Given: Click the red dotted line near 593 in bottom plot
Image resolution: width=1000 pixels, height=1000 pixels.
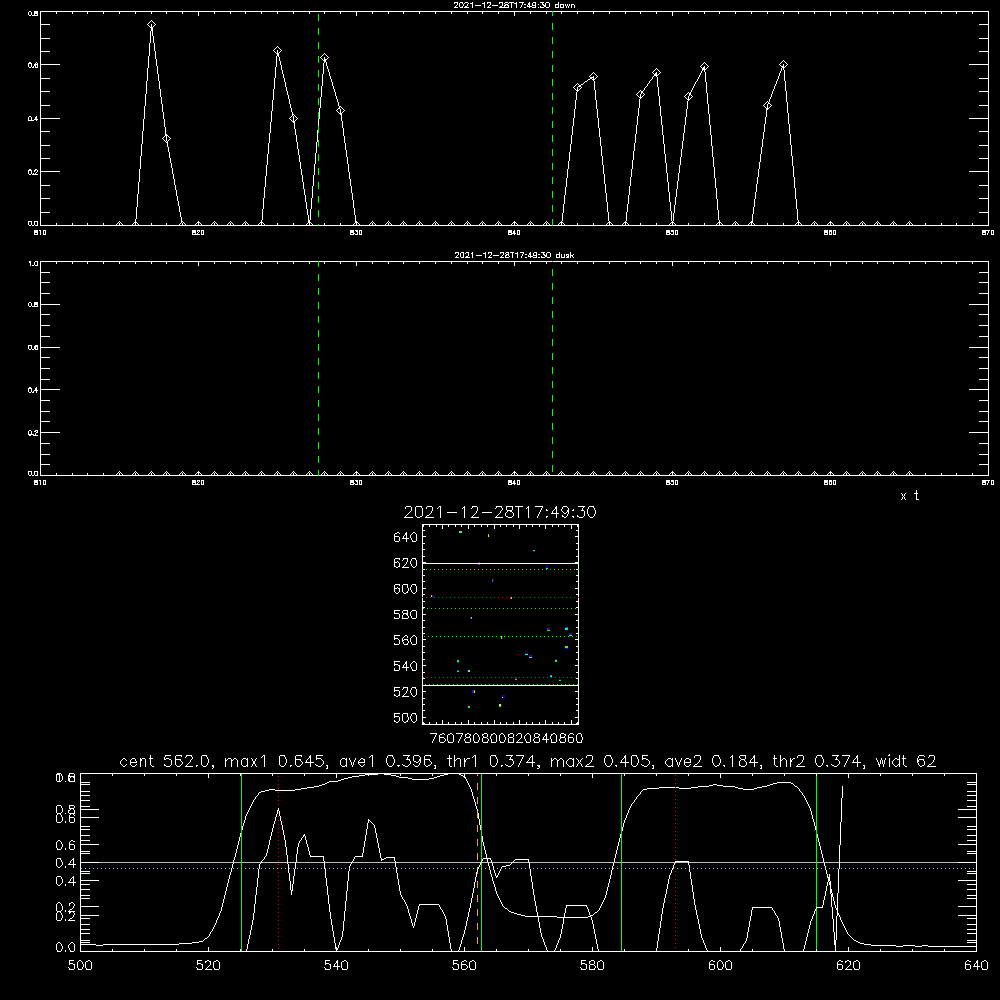Looking at the screenshot, I should click(x=675, y=861).
